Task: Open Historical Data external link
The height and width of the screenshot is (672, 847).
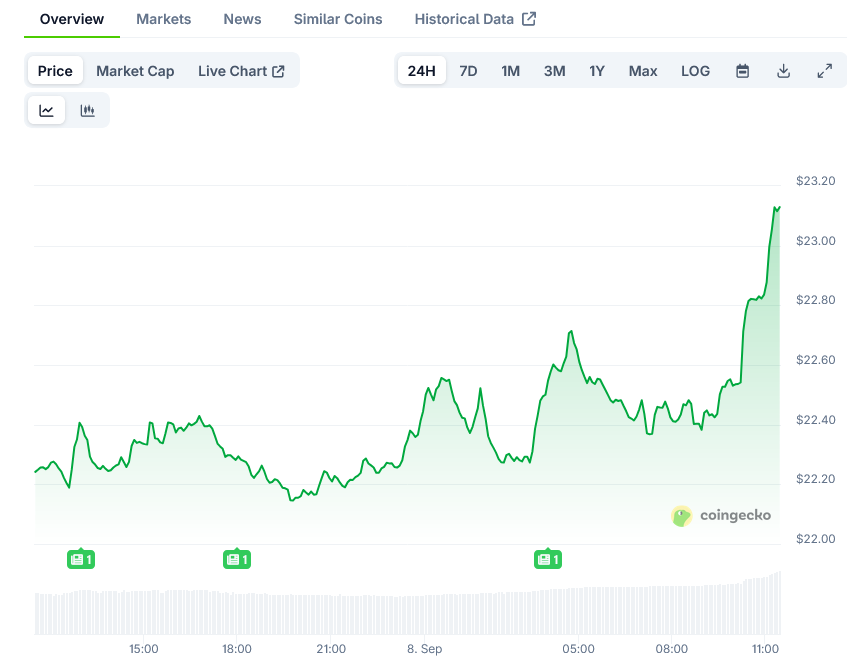Action: 475,19
